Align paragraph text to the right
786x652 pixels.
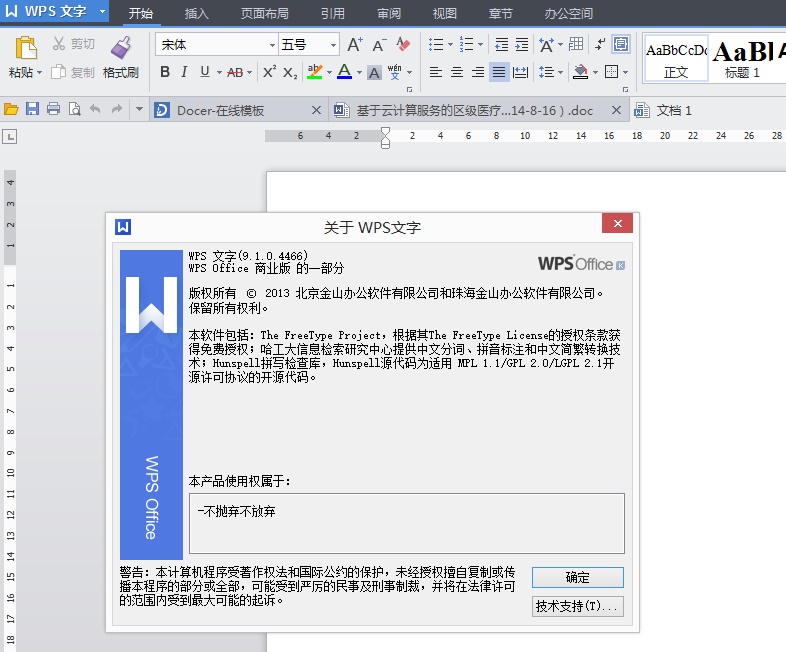point(478,73)
